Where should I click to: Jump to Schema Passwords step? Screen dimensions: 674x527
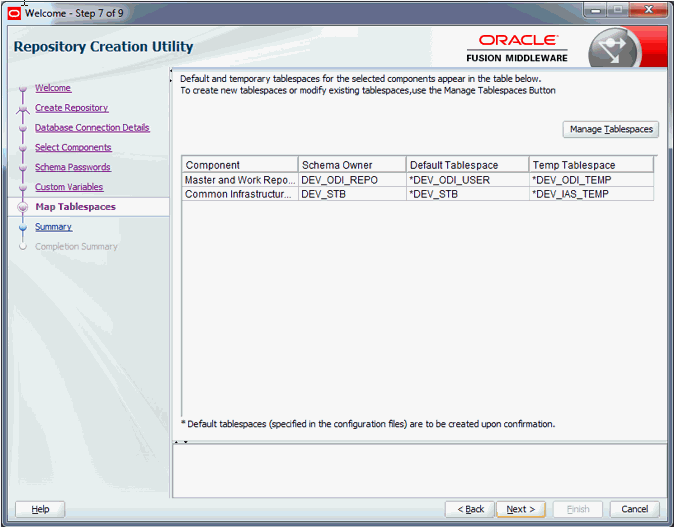tap(73, 167)
